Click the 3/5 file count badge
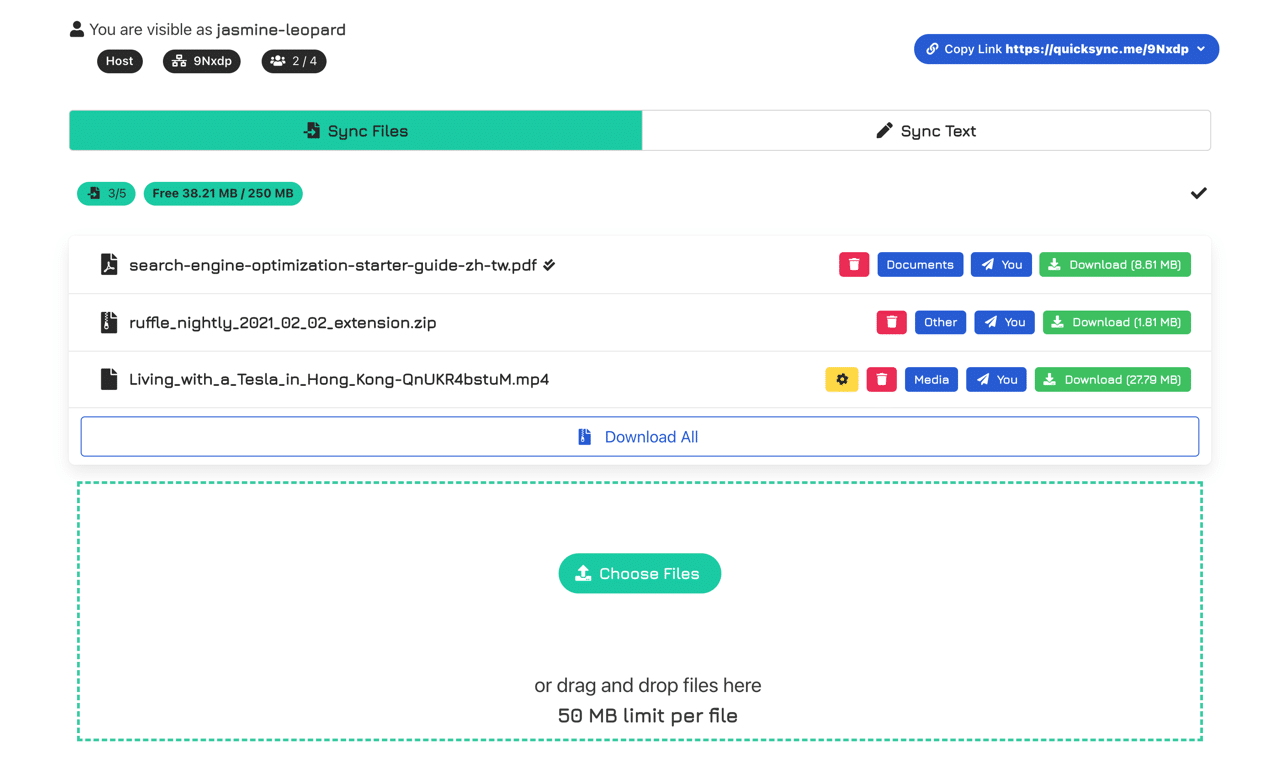 point(106,193)
